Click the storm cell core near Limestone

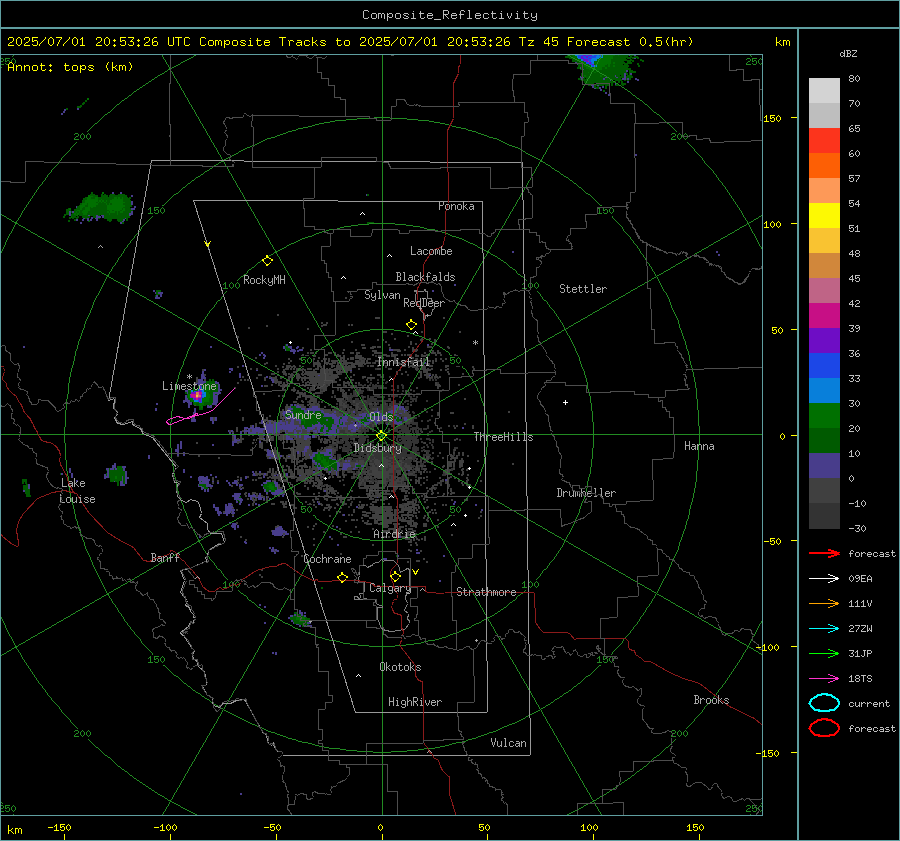(197, 395)
